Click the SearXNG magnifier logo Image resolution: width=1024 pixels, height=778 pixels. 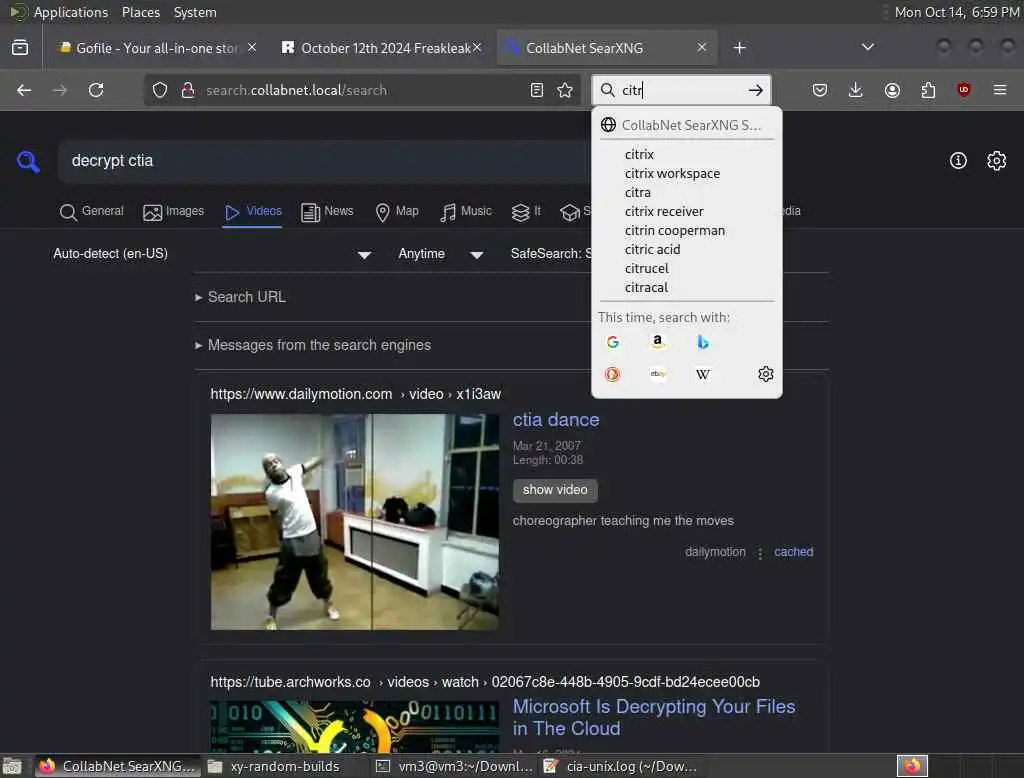tap(28, 161)
